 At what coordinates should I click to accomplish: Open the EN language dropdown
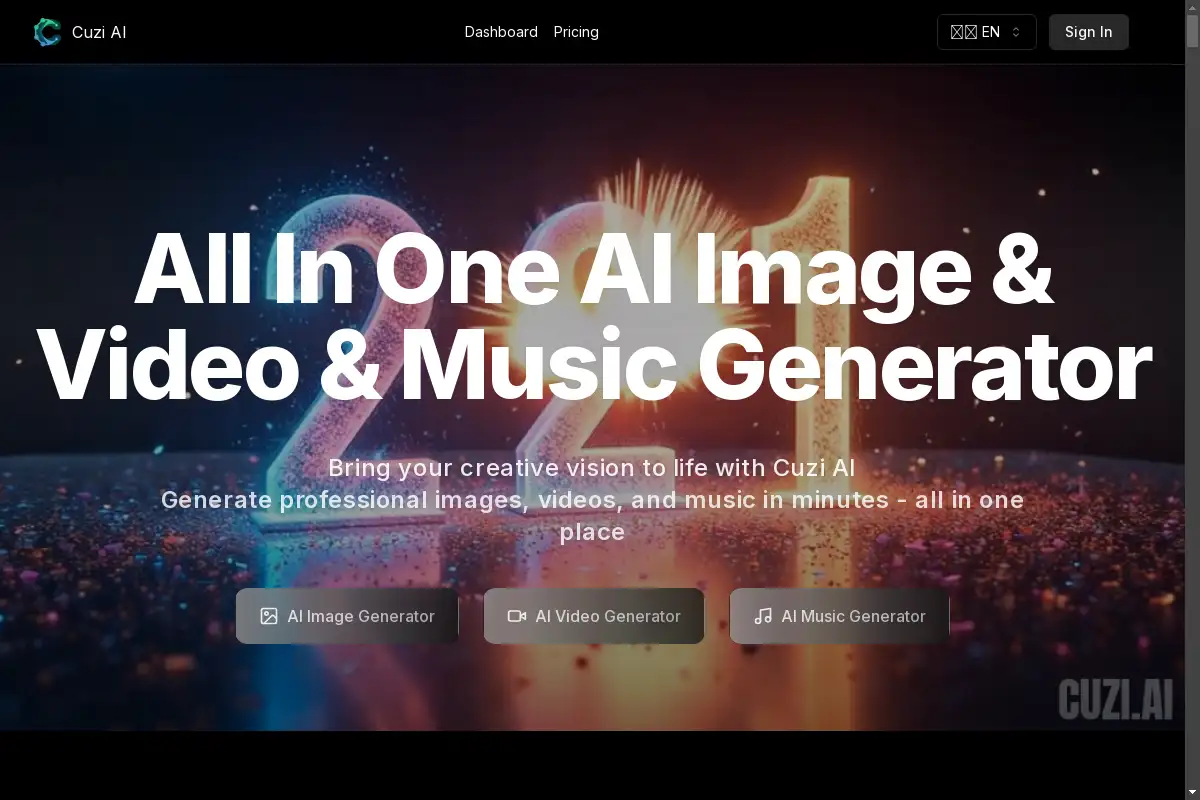pyautogui.click(x=987, y=32)
